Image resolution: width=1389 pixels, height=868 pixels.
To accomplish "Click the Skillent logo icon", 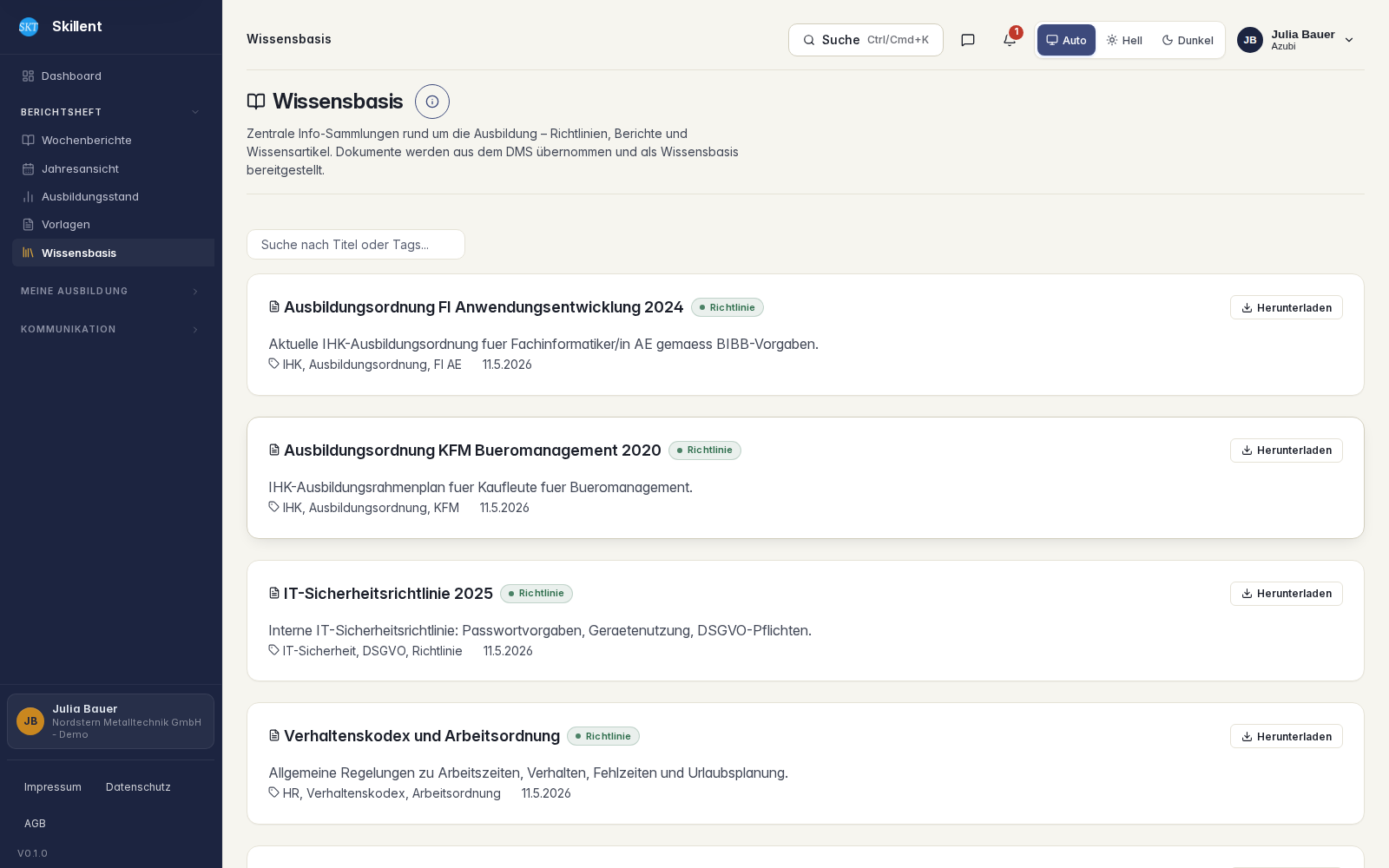I will (29, 27).
